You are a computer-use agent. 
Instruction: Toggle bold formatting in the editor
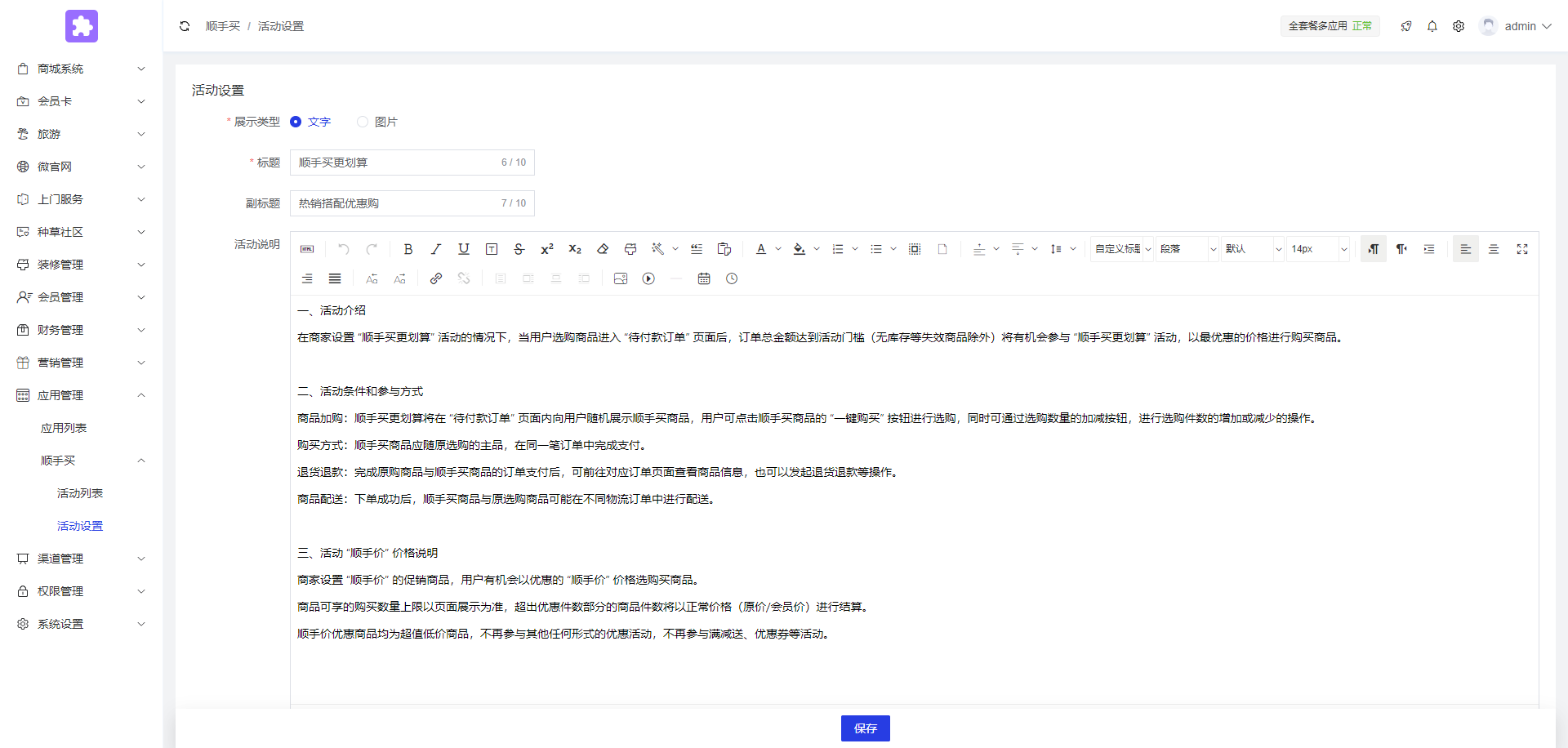[x=408, y=249]
